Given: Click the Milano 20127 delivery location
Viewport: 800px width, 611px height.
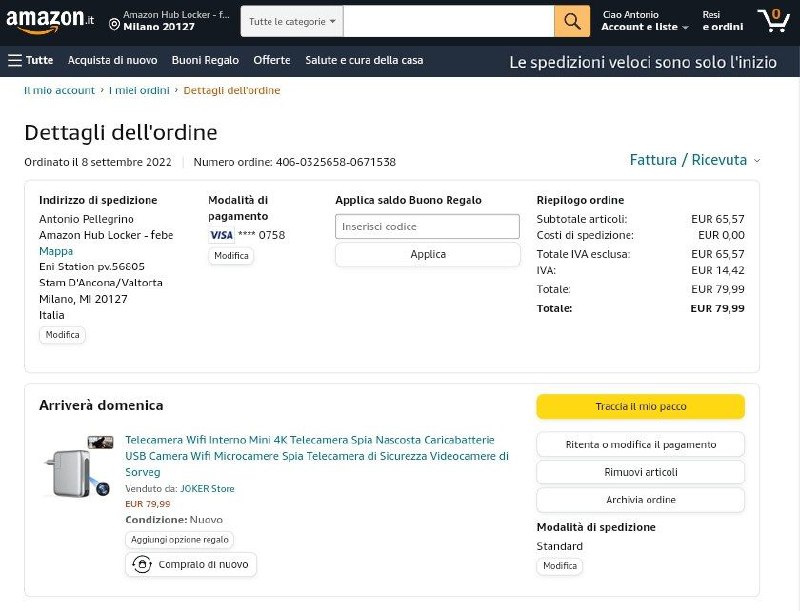Looking at the screenshot, I should coord(159,27).
